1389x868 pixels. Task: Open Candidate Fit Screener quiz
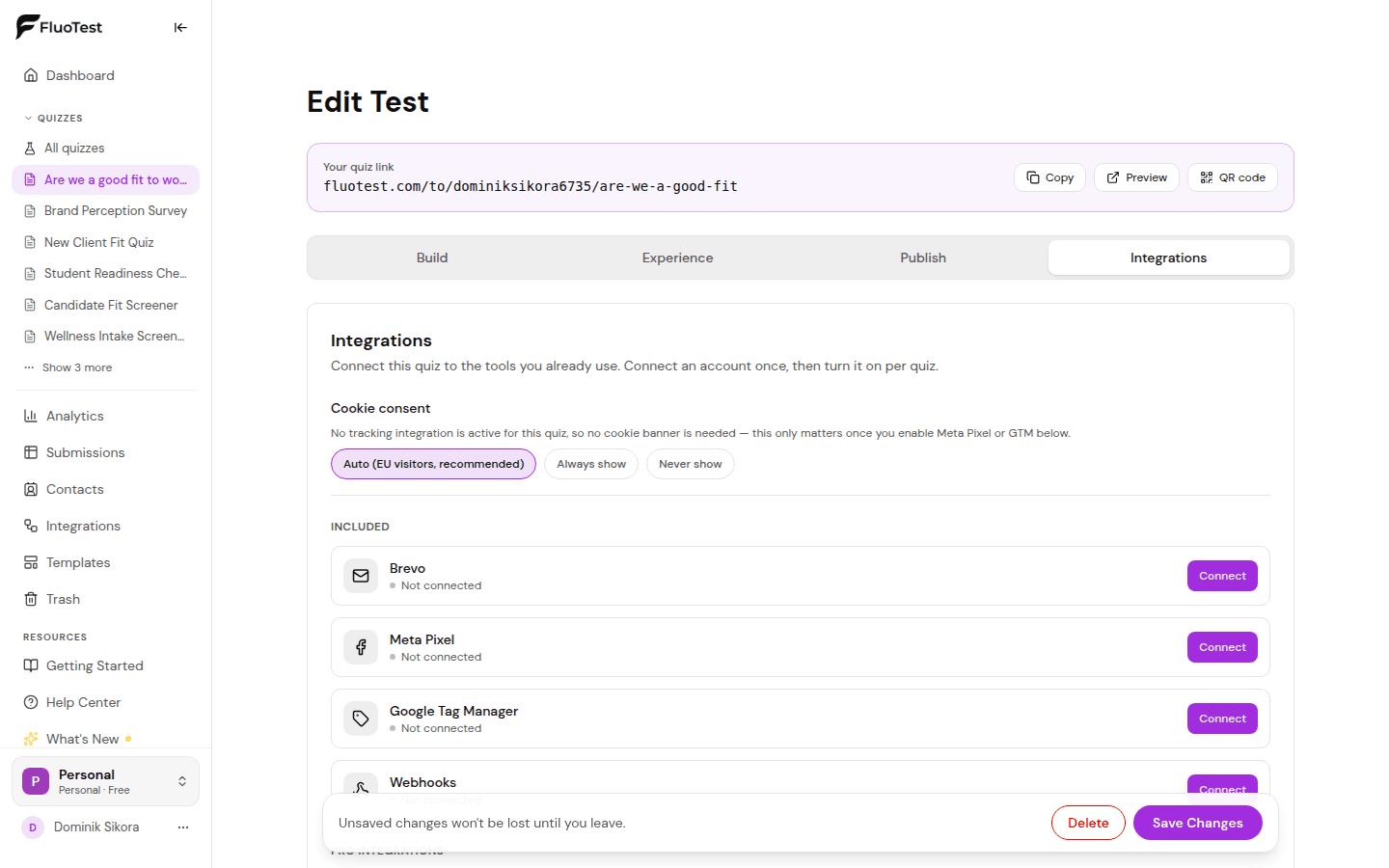click(x=105, y=305)
